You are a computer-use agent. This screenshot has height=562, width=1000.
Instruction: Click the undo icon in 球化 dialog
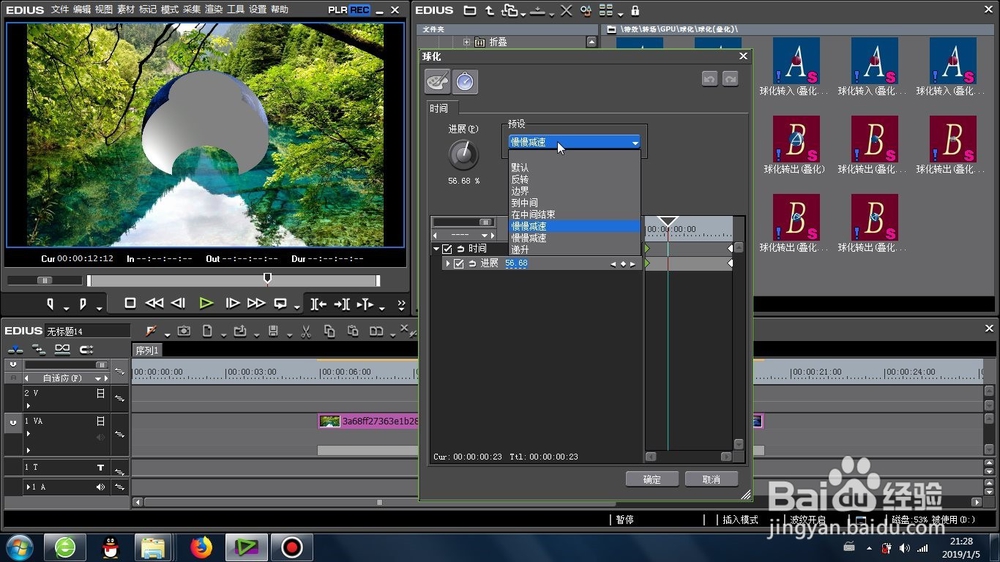click(x=709, y=78)
